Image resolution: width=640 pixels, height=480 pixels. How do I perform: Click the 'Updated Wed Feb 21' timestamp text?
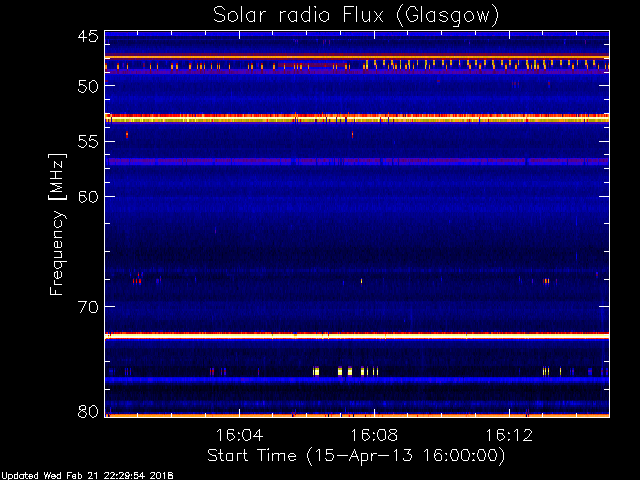pyautogui.click(x=87, y=476)
